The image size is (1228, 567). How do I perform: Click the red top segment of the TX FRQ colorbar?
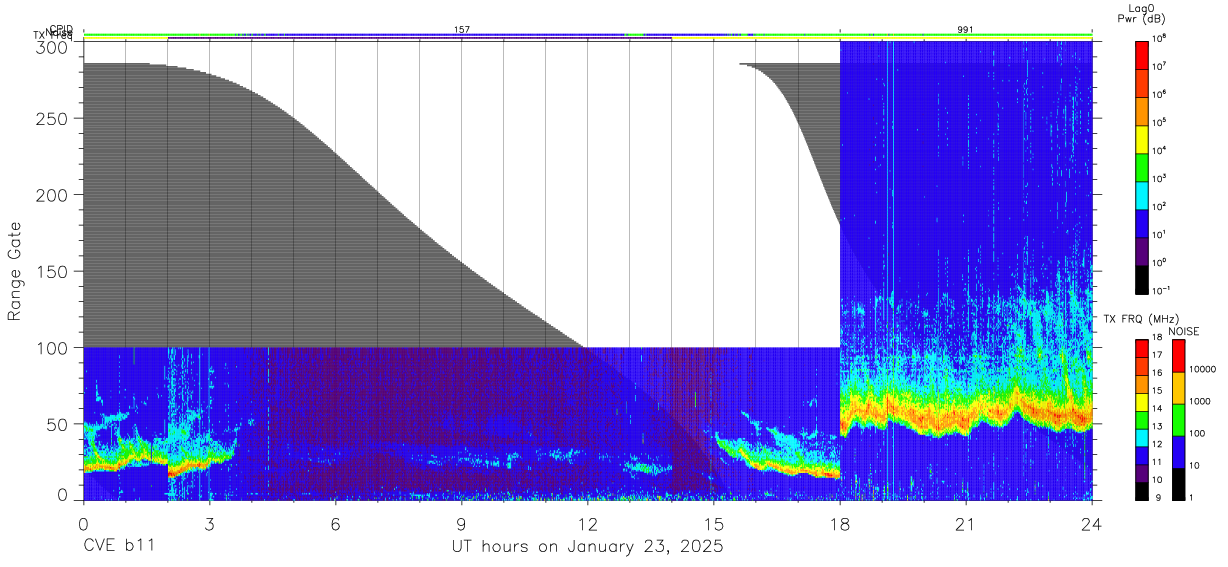[x=1143, y=346]
